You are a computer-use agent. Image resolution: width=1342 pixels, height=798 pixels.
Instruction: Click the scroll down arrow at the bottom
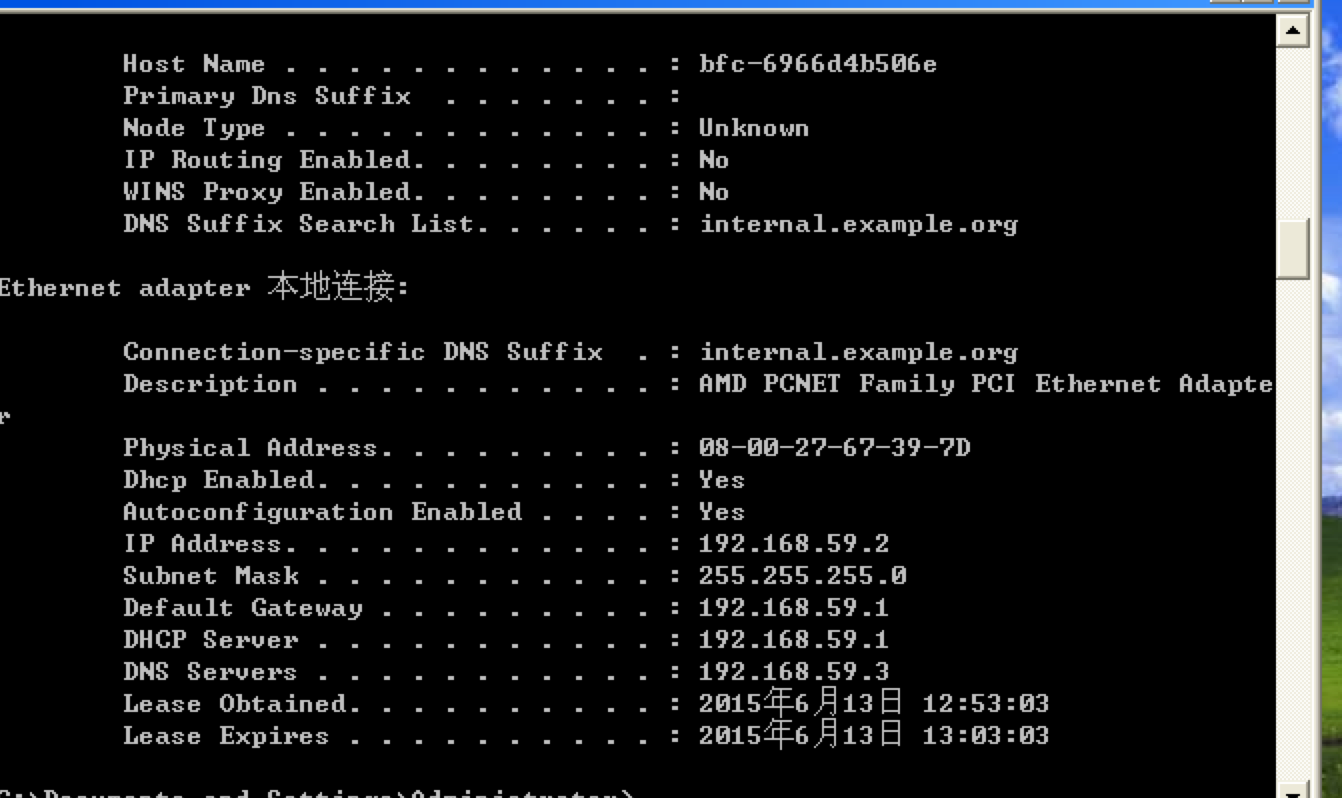[x=1293, y=790]
